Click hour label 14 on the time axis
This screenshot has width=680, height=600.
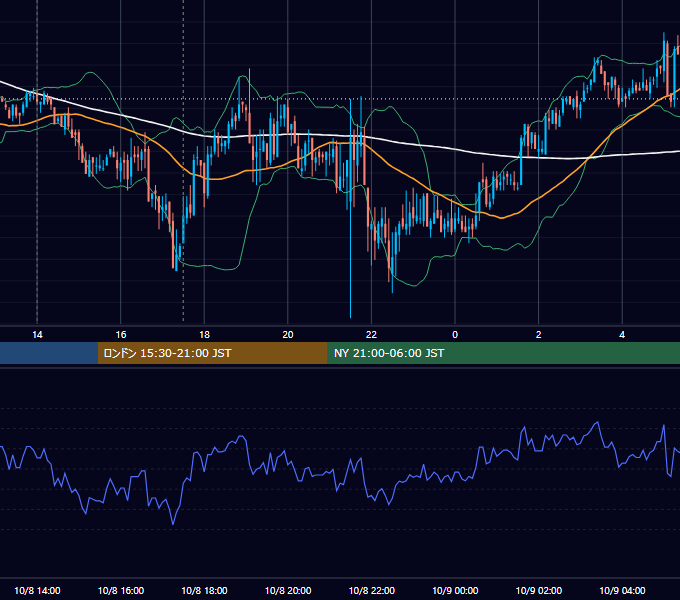pyautogui.click(x=37, y=335)
